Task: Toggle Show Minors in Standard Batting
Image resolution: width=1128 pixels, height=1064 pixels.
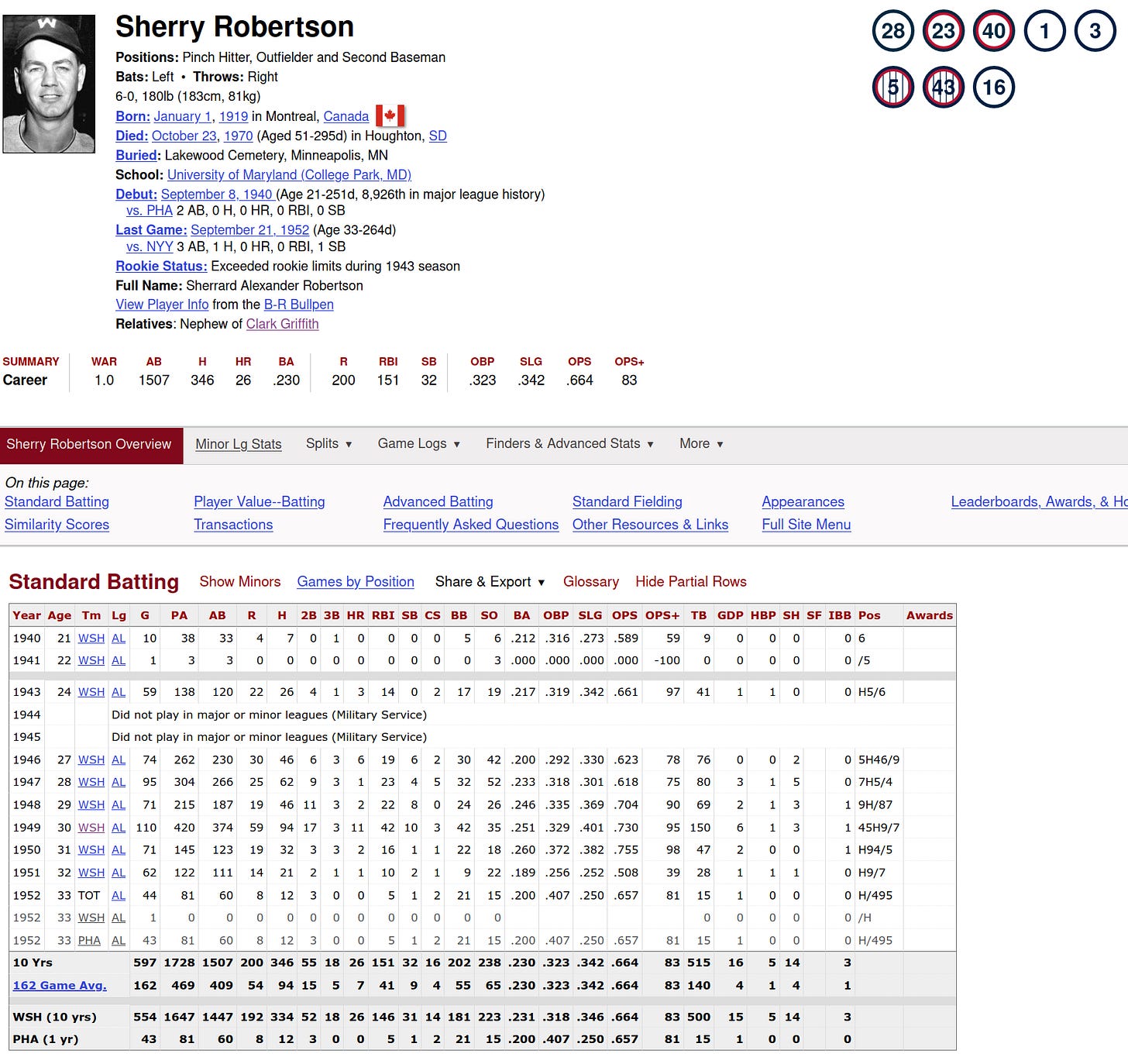Action: (240, 582)
